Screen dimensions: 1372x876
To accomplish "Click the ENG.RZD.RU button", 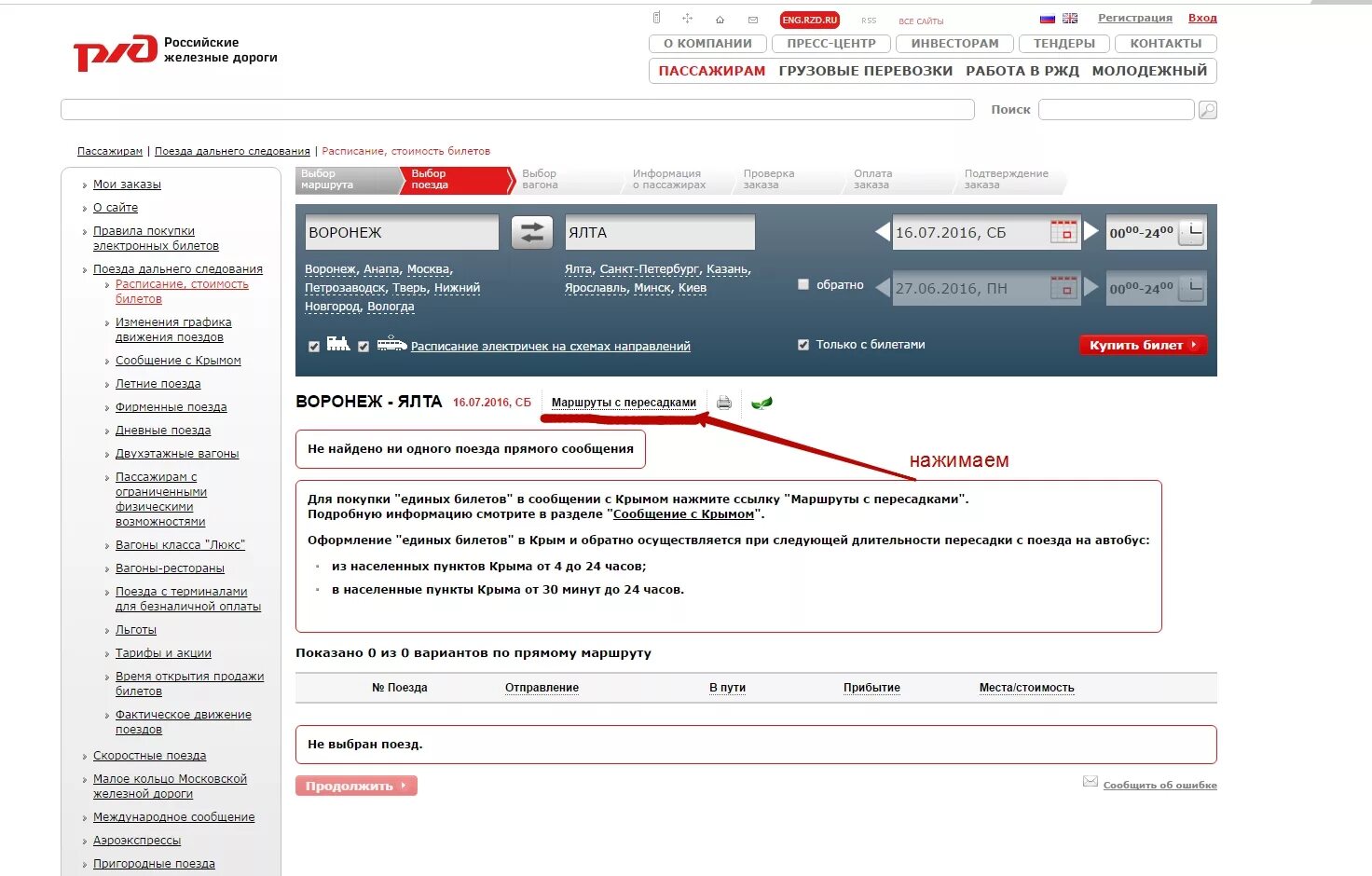I will [810, 20].
